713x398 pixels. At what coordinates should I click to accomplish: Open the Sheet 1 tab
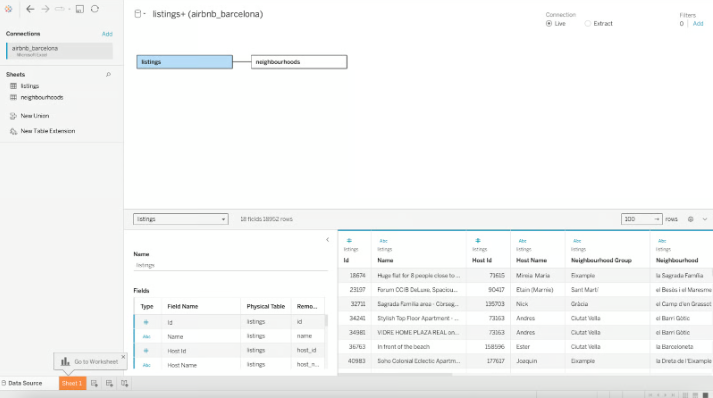(72, 383)
